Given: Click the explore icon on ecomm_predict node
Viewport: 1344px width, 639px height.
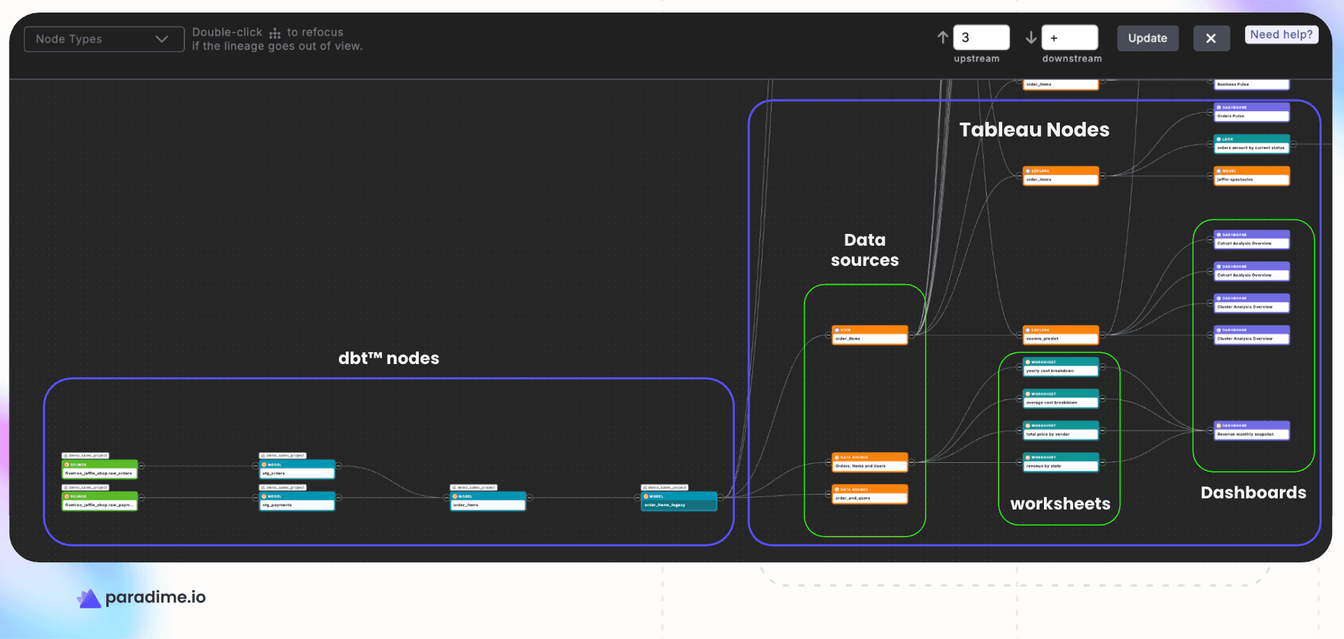Looking at the screenshot, I should tap(1027, 330).
